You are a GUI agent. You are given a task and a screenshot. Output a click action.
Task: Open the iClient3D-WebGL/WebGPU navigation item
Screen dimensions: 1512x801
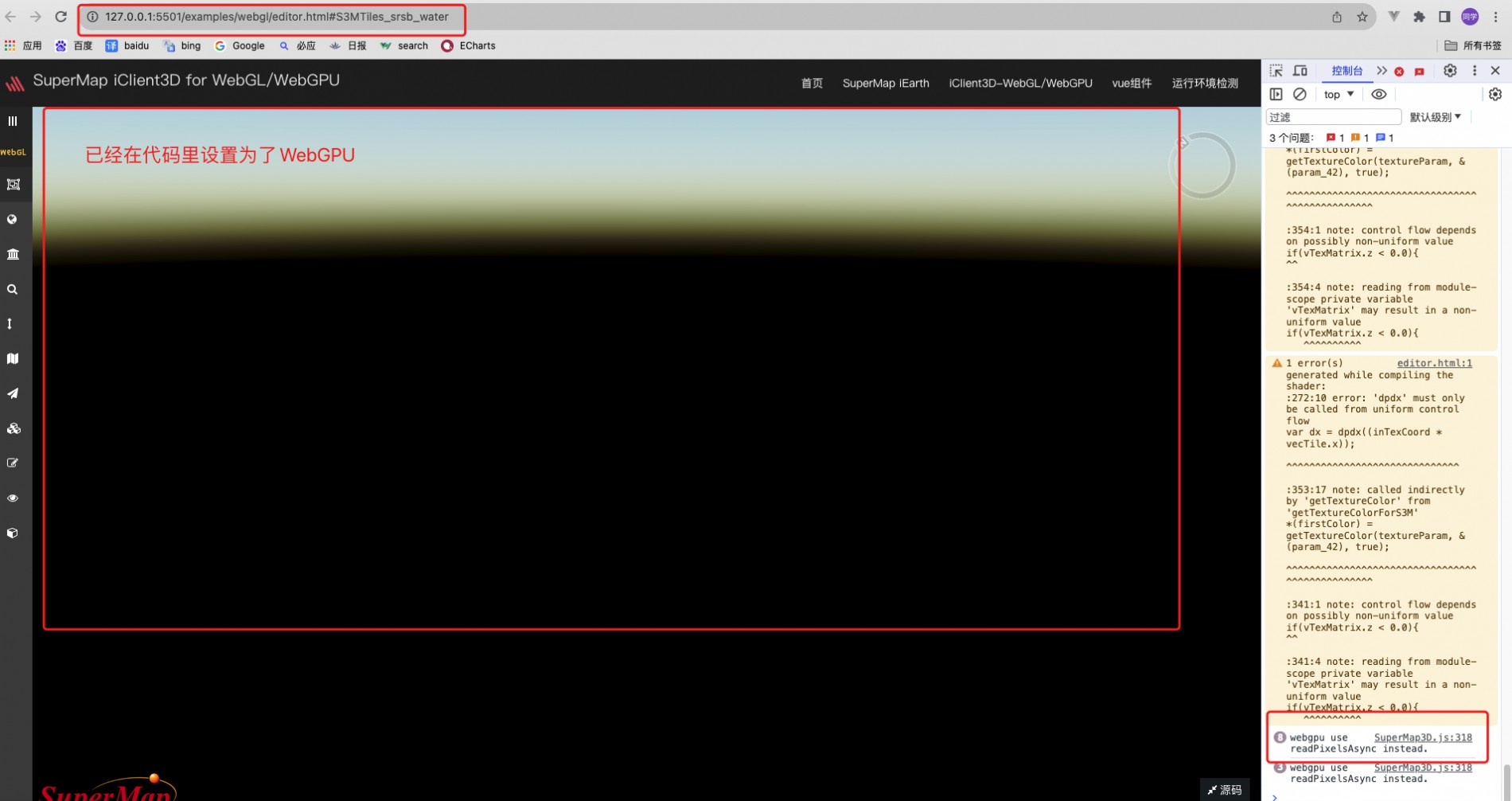tap(1020, 83)
